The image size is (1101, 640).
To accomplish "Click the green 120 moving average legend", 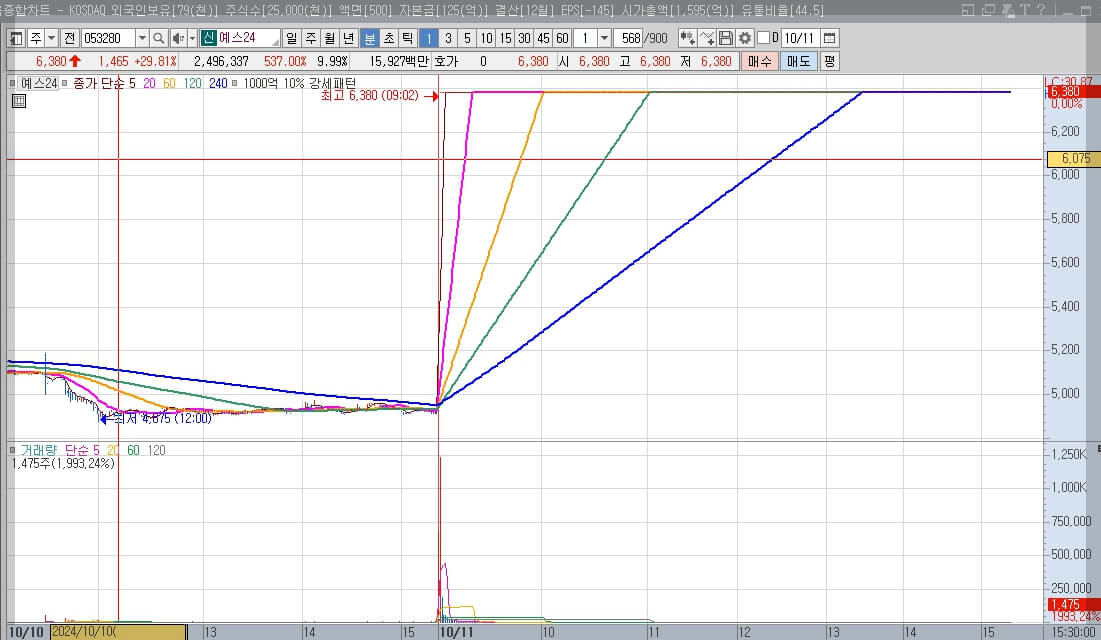I will (193, 83).
